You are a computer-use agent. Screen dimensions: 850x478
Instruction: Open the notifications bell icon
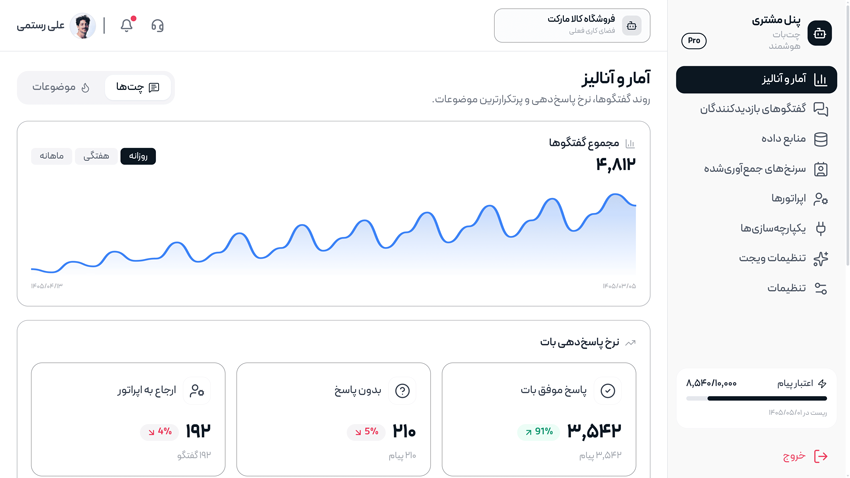127,25
